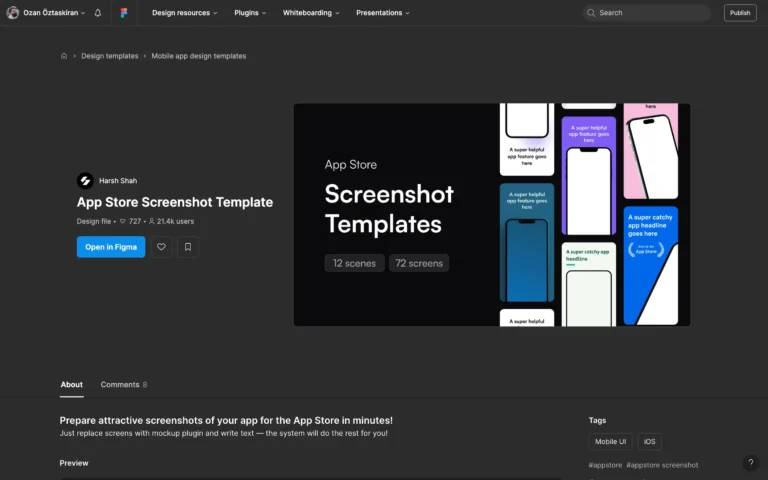Image resolution: width=768 pixels, height=480 pixels.
Task: Click the search magnifier icon
Action: [591, 13]
